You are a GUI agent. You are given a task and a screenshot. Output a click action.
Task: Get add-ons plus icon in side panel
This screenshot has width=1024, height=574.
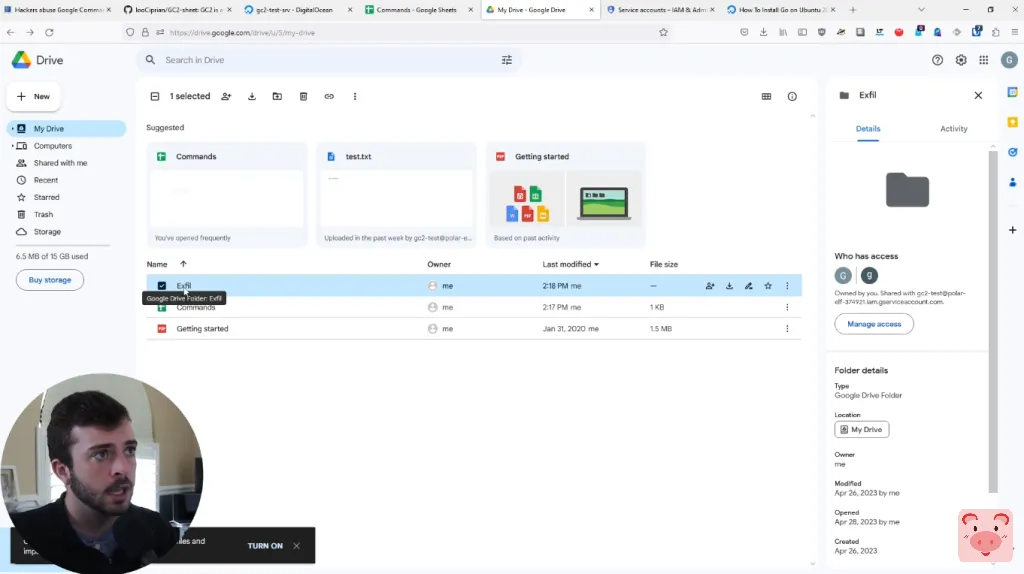(x=1012, y=230)
